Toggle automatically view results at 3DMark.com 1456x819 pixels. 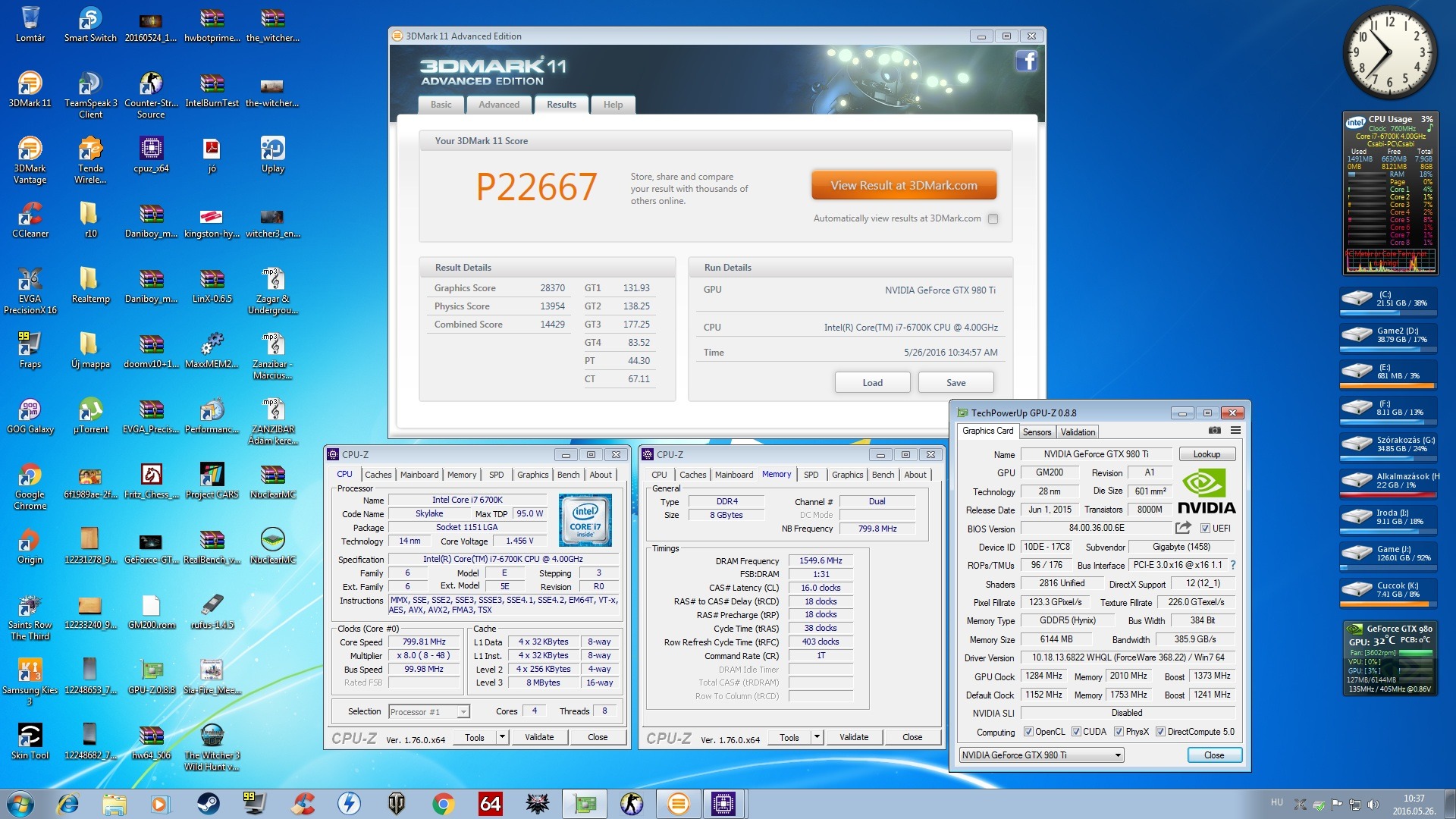[x=993, y=218]
